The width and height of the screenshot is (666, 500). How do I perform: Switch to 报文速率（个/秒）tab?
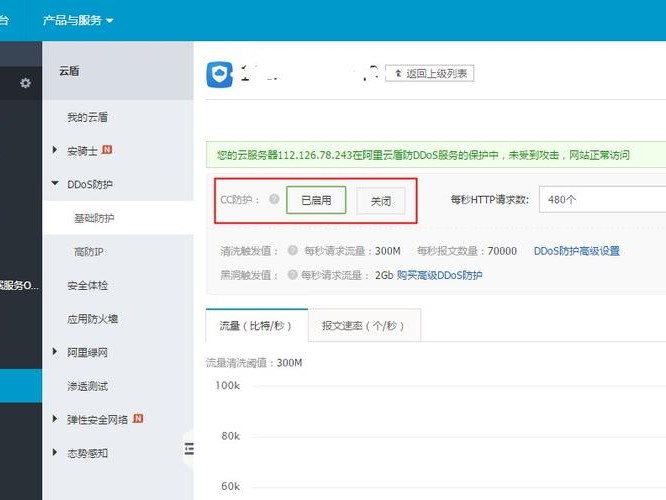click(364, 325)
